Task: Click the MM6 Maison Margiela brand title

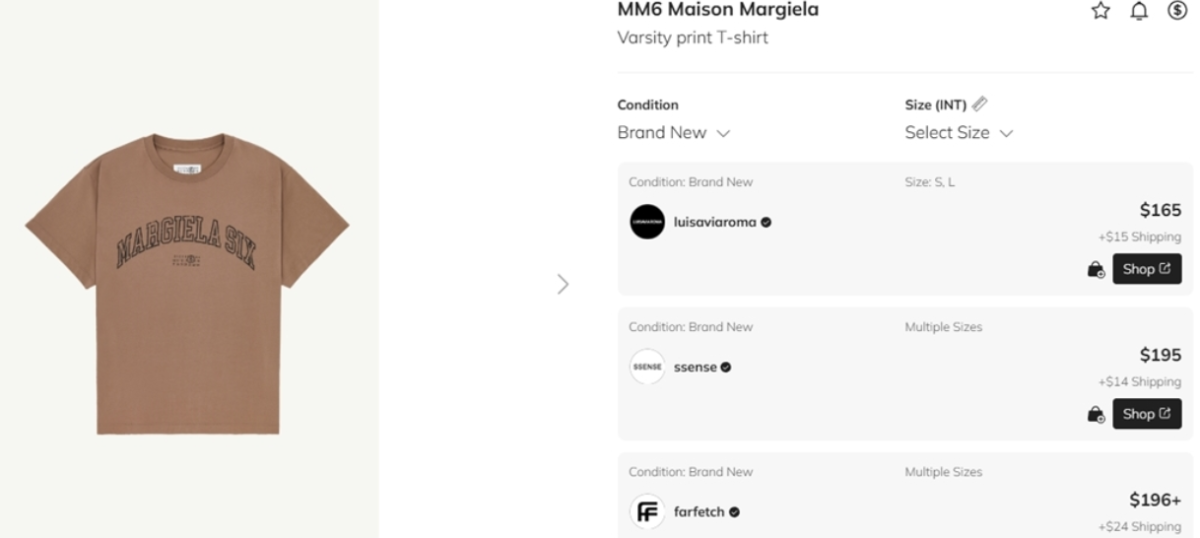Action: (718, 10)
